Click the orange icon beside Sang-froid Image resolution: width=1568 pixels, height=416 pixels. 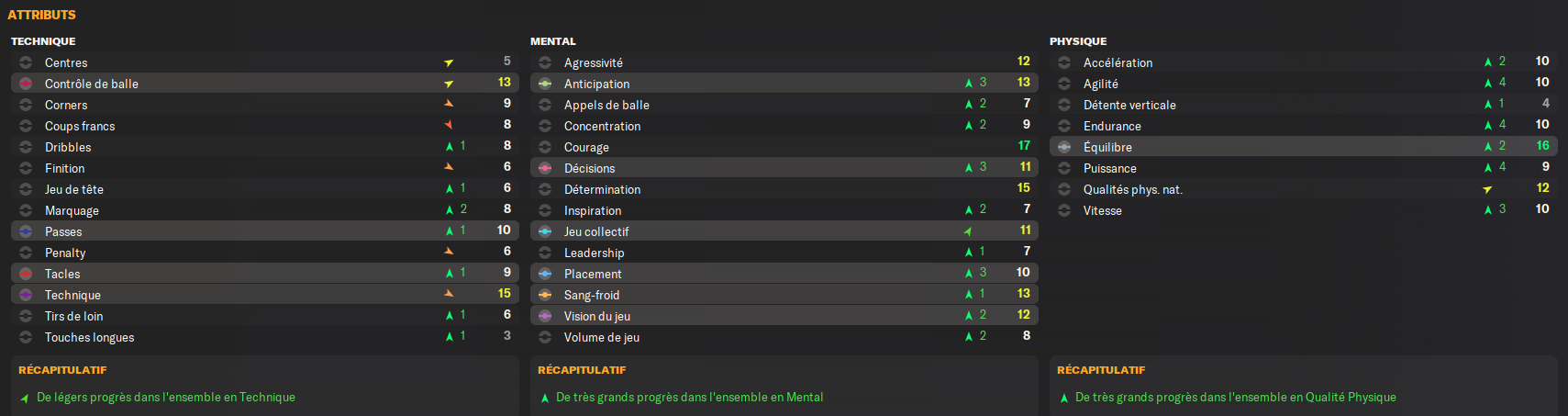545,295
